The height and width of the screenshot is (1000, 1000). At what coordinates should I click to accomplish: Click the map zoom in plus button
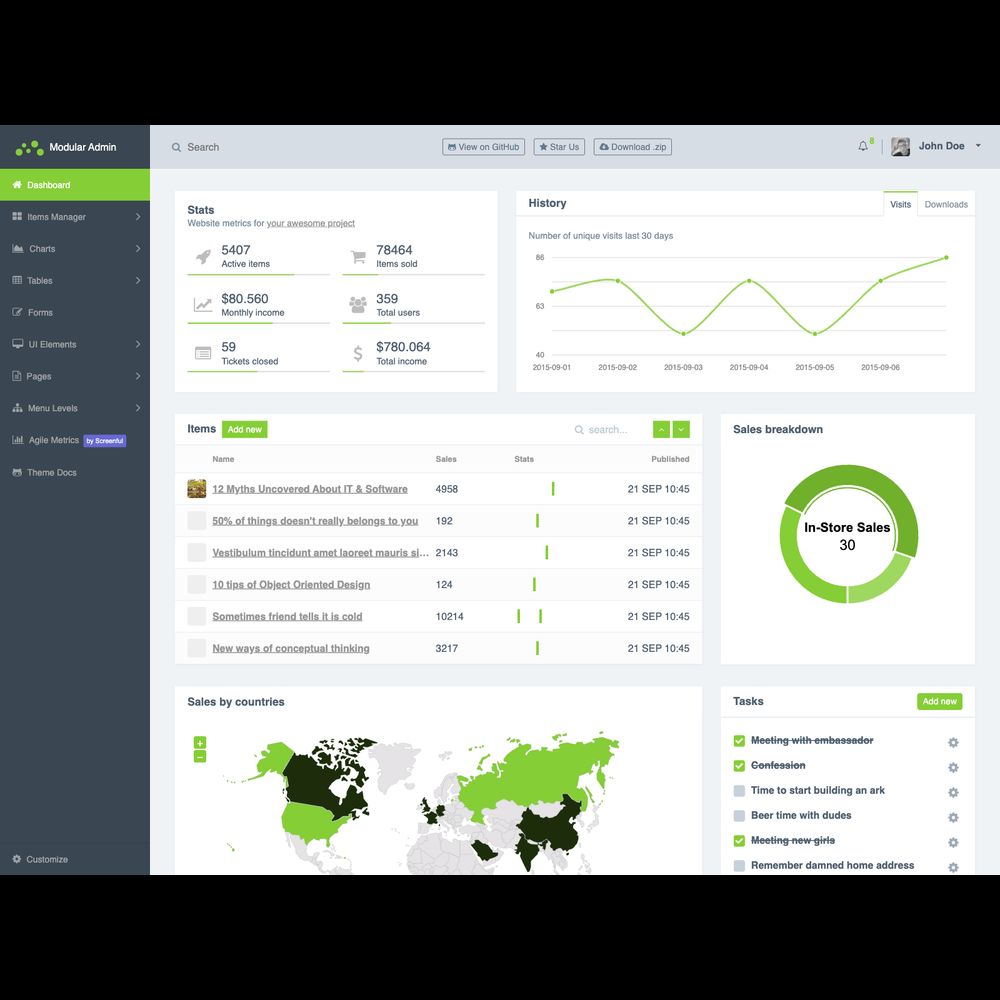point(200,743)
